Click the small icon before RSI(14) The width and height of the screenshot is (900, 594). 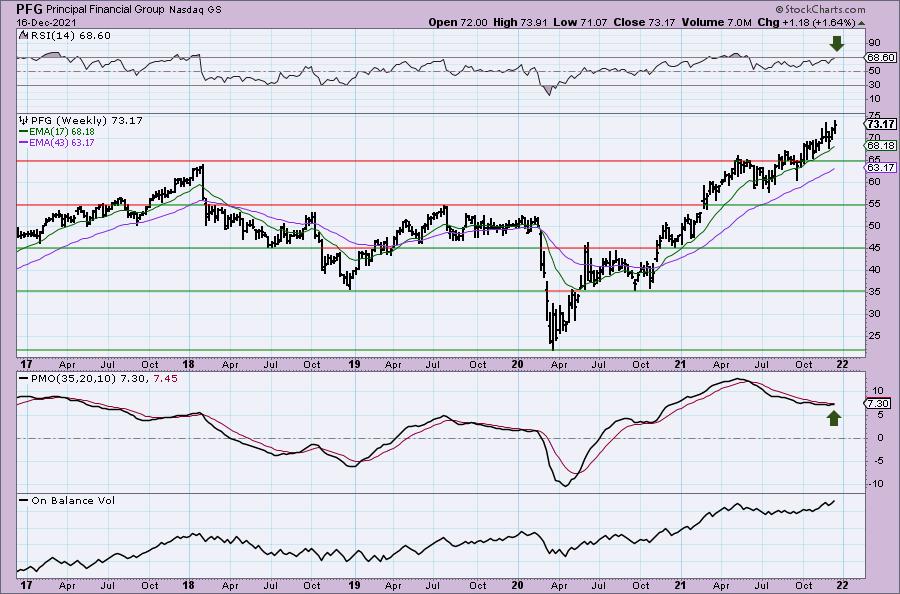pos(23,36)
